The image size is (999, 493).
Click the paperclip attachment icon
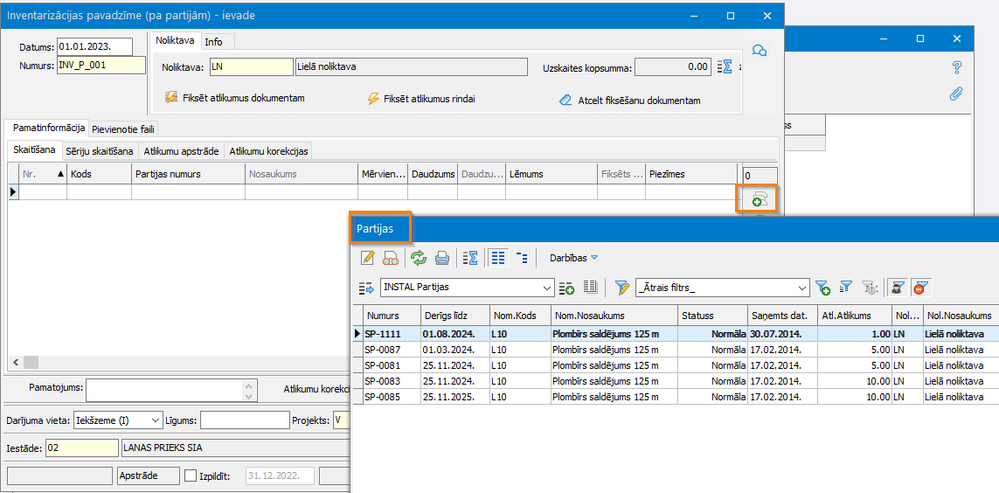click(956, 94)
